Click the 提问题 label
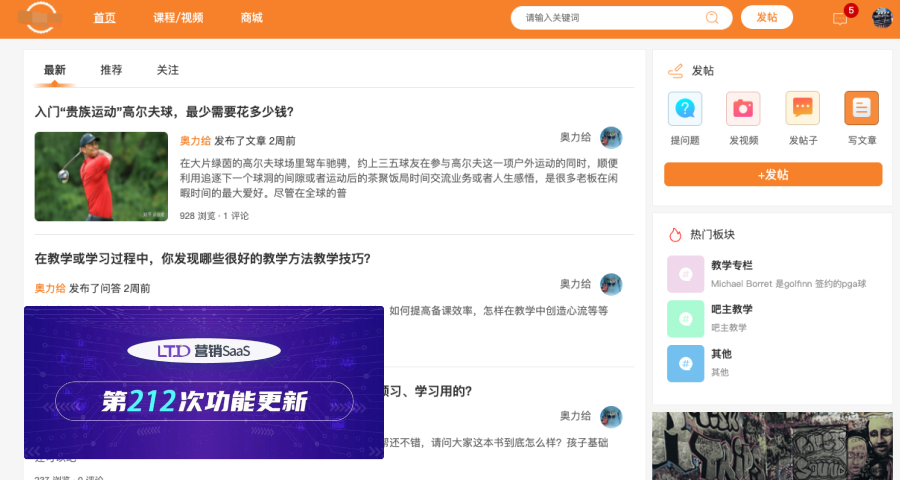 685,140
